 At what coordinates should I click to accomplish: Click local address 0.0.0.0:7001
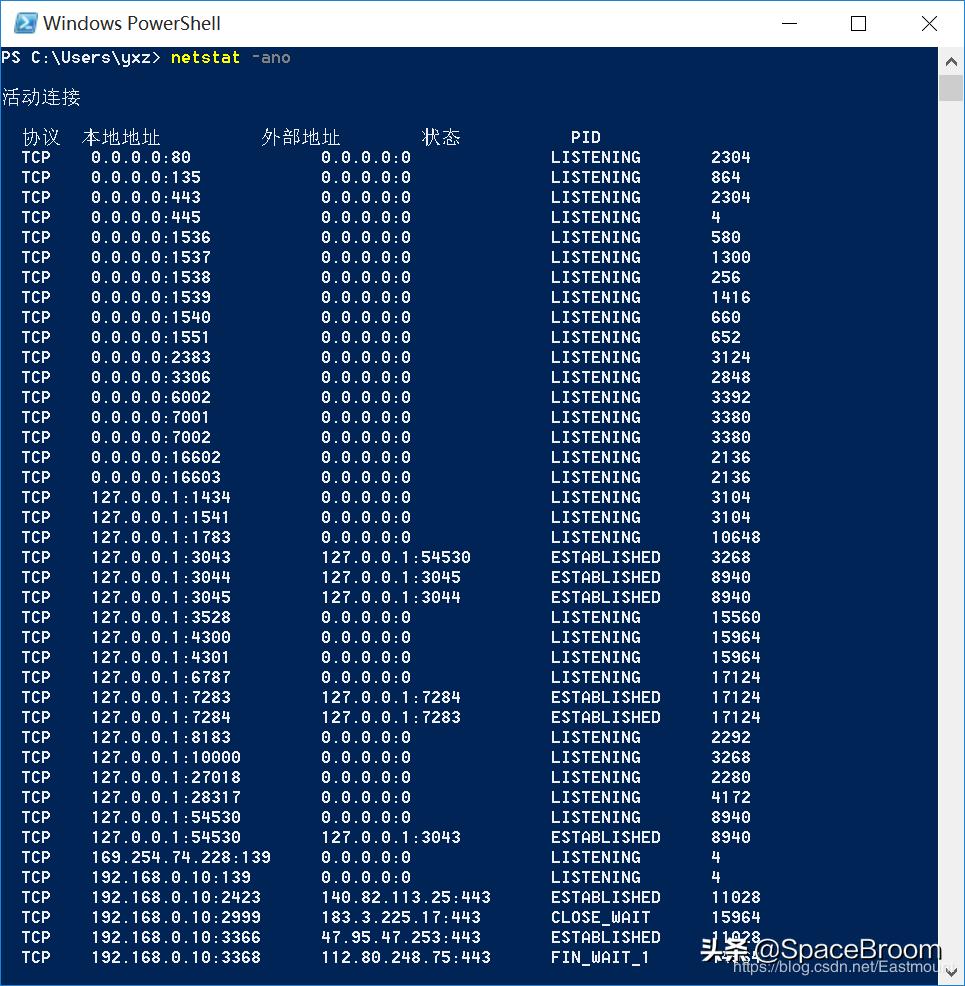pos(151,418)
